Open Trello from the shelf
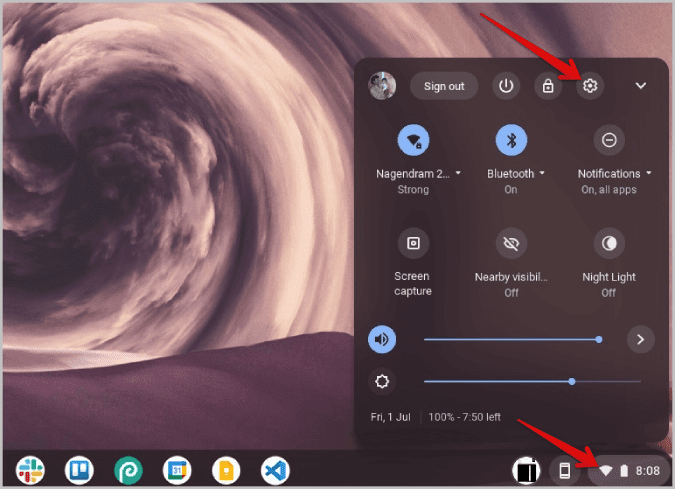The width and height of the screenshot is (675, 489). (79, 470)
